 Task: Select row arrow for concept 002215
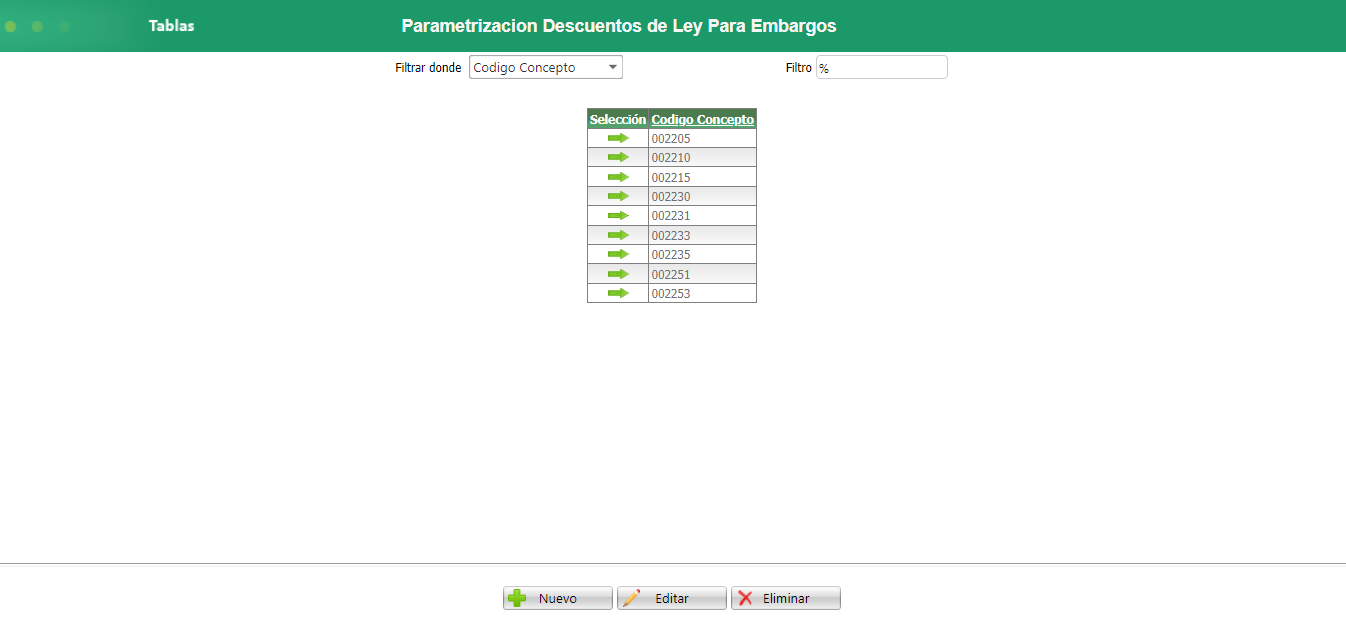tap(618, 177)
